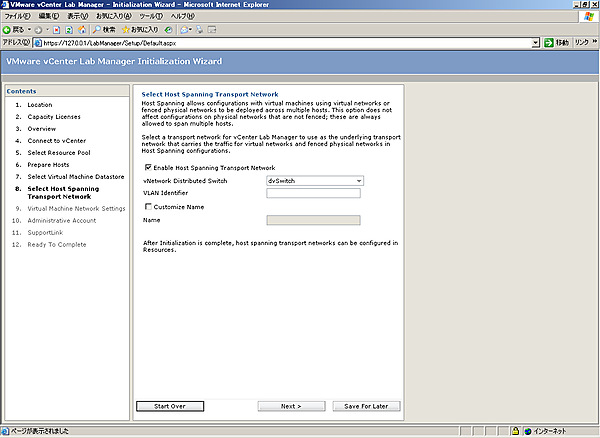Click the toolbar icon after Print

click(x=212, y=30)
